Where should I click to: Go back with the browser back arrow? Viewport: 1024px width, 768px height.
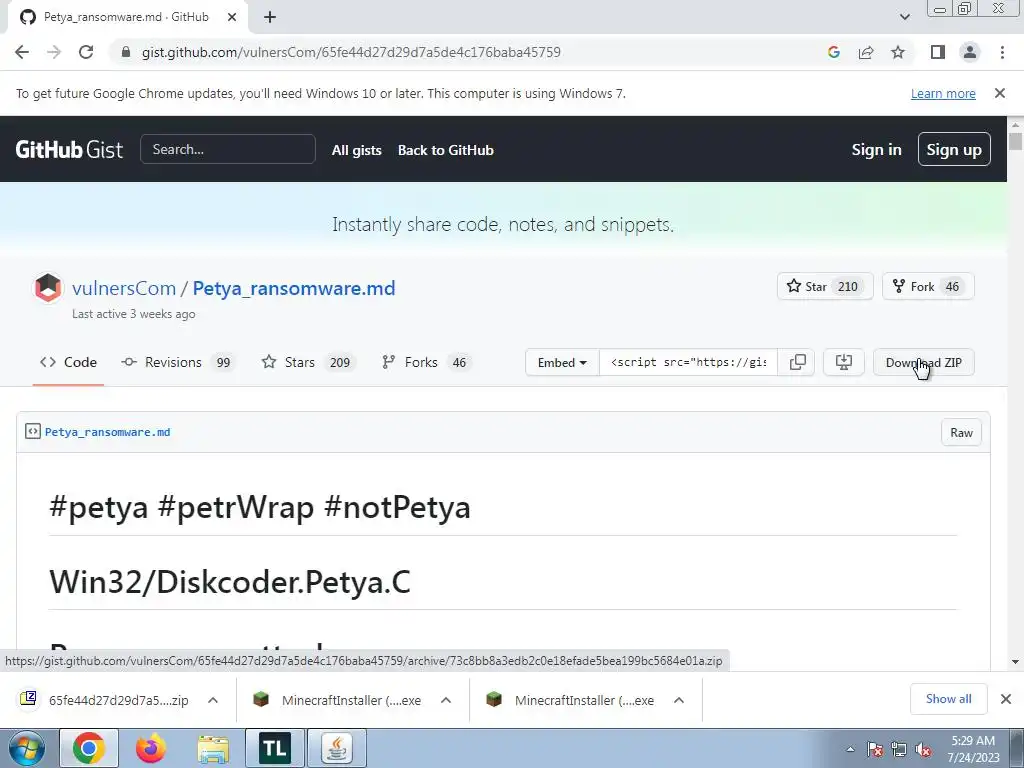point(22,52)
